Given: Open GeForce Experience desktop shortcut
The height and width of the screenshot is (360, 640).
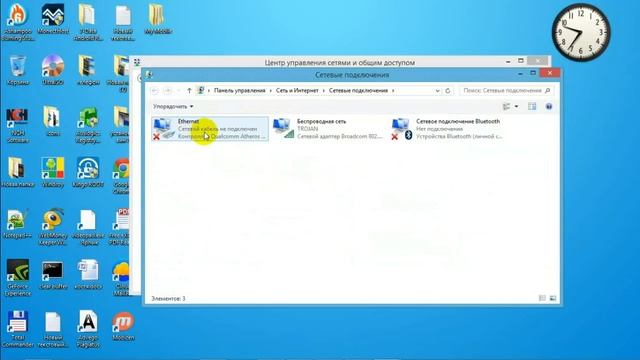Looking at the screenshot, I should pyautogui.click(x=18, y=278).
